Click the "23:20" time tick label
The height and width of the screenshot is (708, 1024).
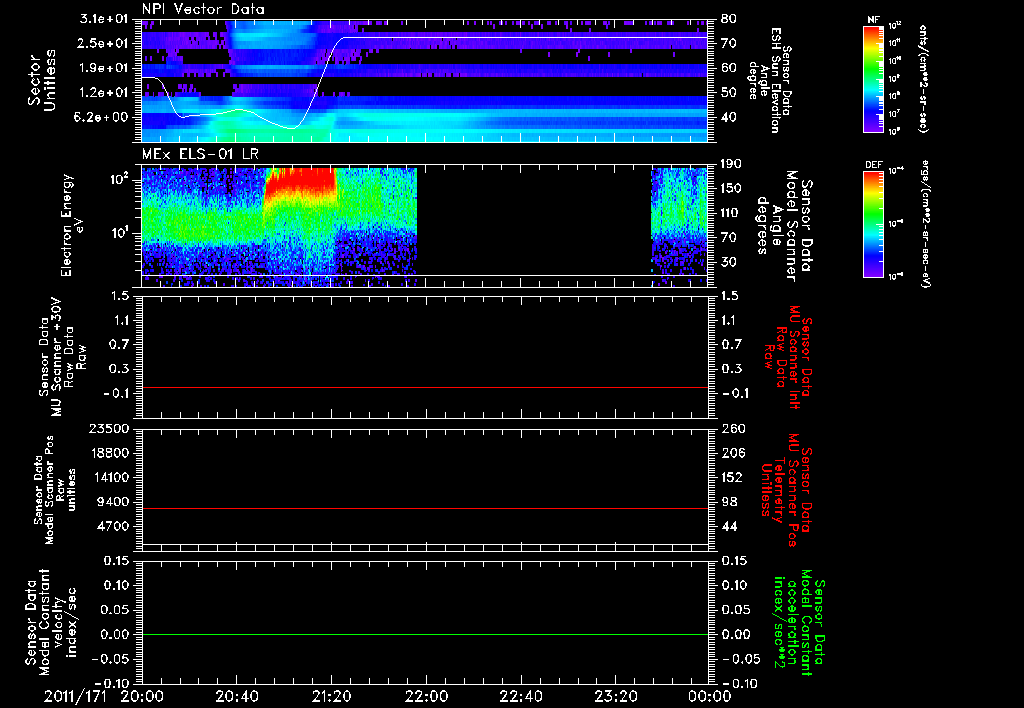[x=615, y=696]
